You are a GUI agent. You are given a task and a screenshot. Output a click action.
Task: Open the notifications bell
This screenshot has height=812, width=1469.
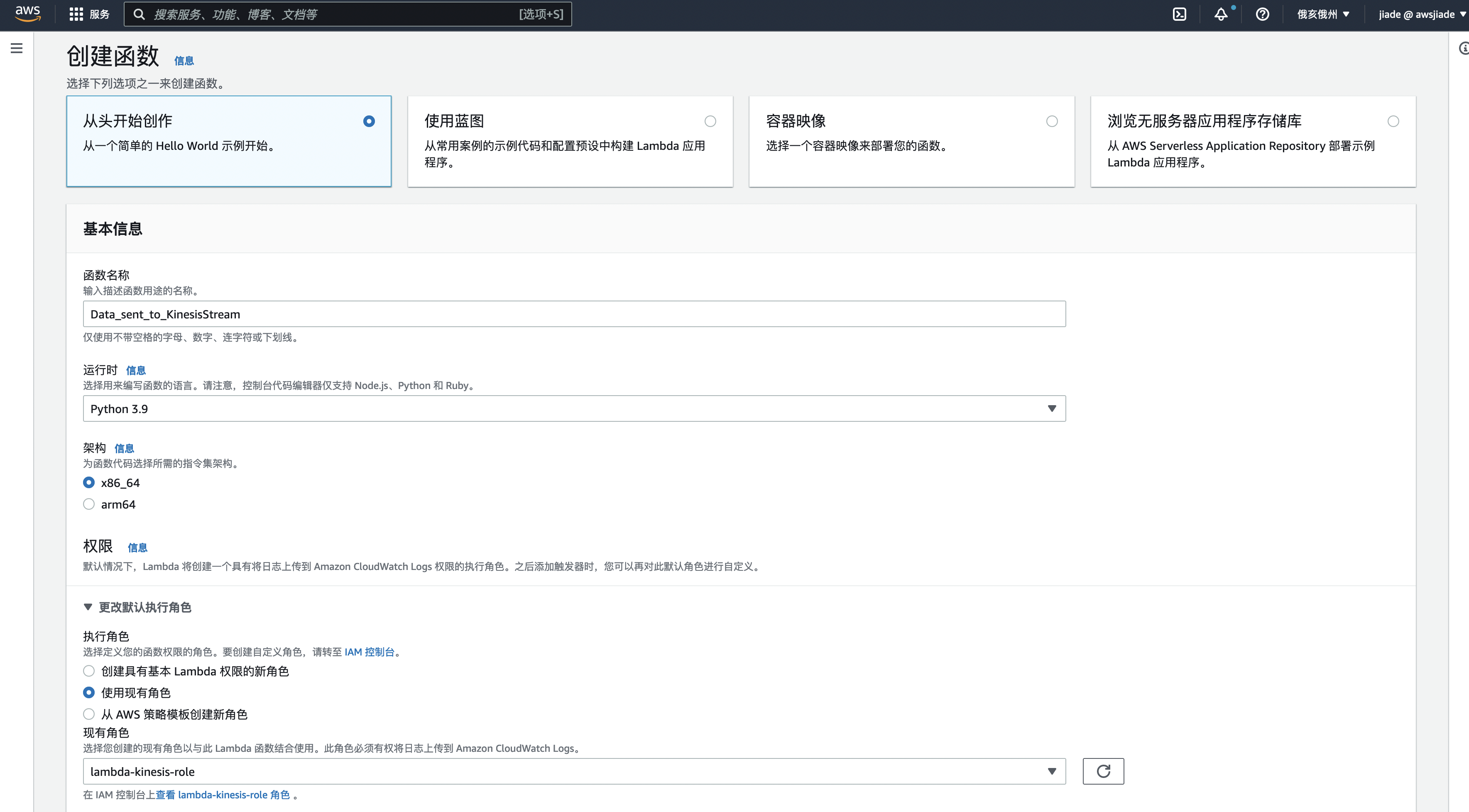point(1220,14)
